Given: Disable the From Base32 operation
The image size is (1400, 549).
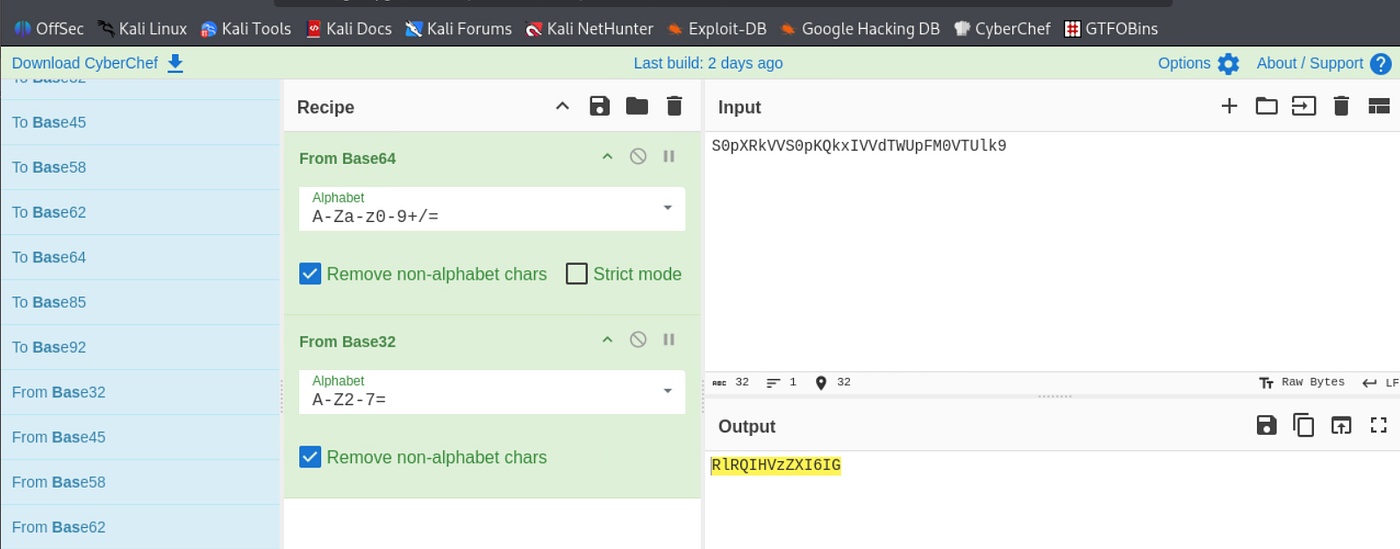Looking at the screenshot, I should point(638,340).
